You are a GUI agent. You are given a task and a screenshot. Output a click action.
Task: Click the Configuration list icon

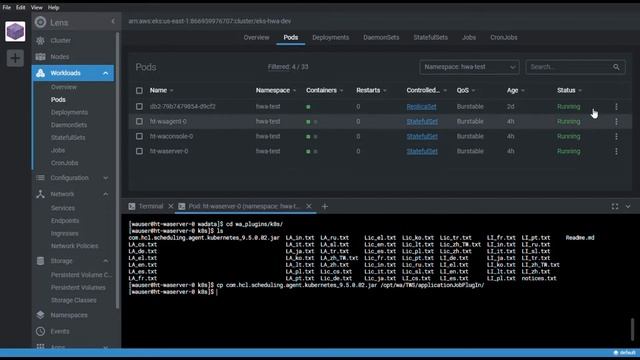(x=40, y=178)
